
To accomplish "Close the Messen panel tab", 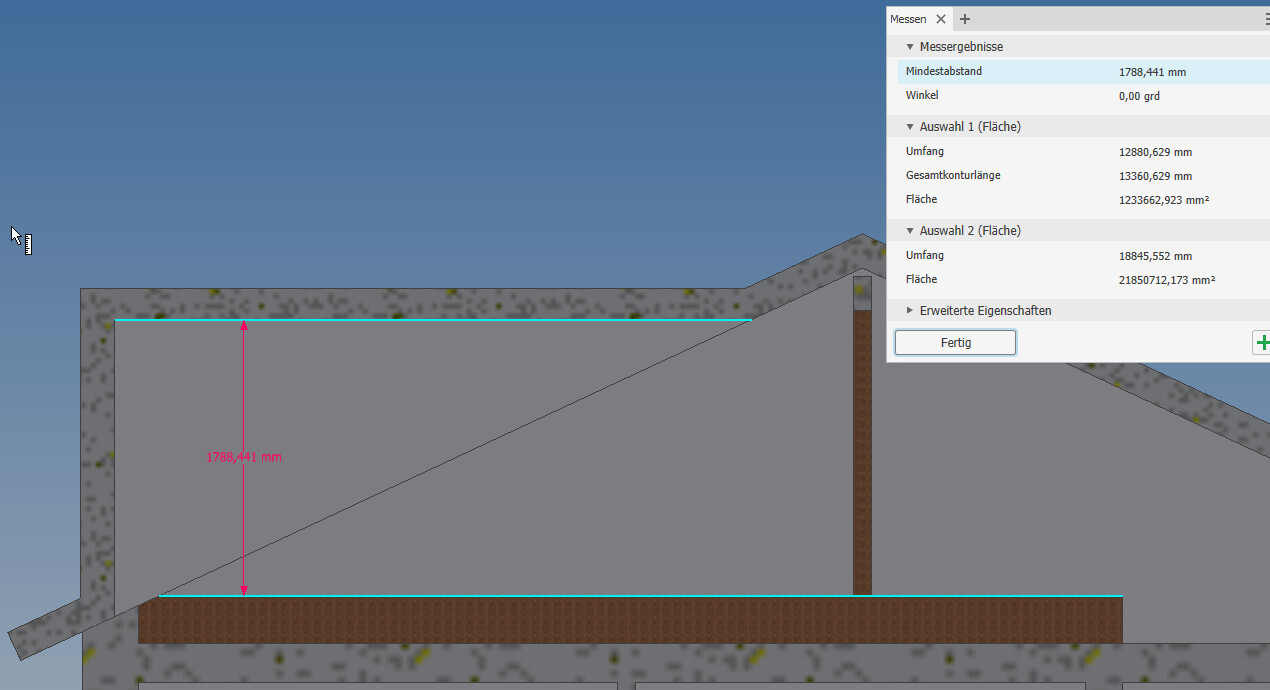I will pyautogui.click(x=941, y=19).
